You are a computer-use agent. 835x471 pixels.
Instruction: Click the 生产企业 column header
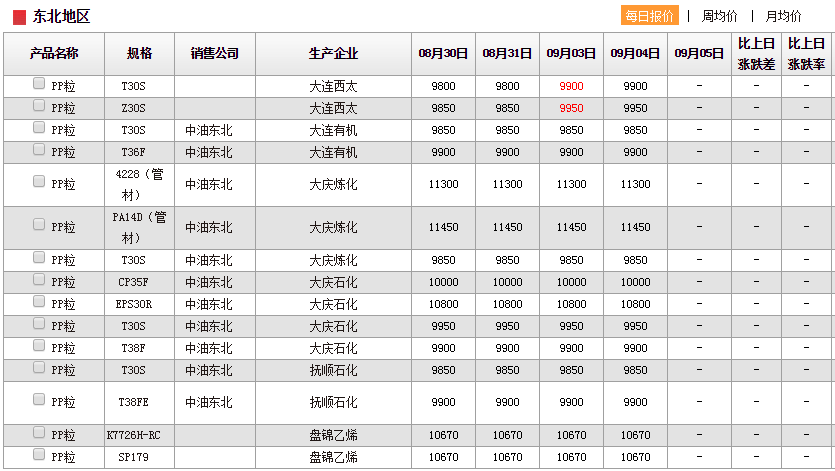(333, 54)
